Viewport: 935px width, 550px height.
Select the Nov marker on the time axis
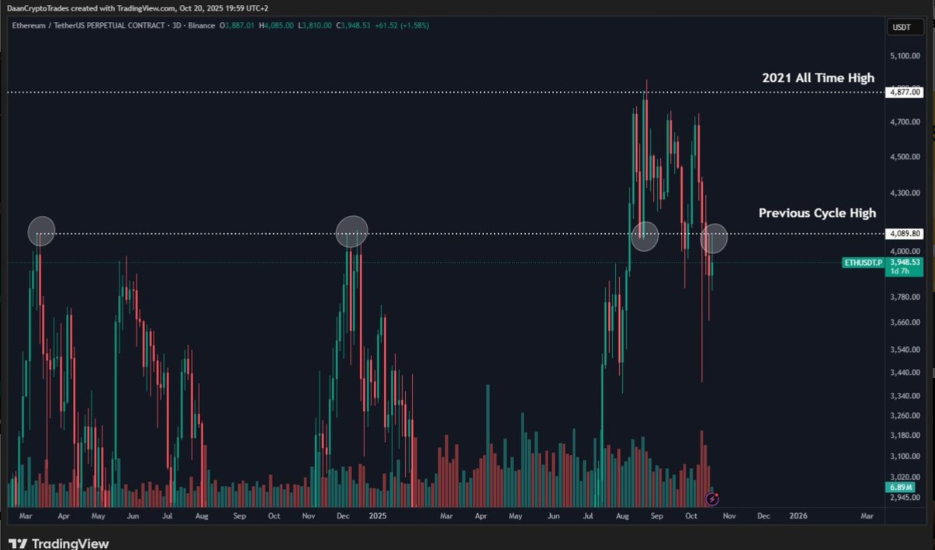[x=729, y=516]
